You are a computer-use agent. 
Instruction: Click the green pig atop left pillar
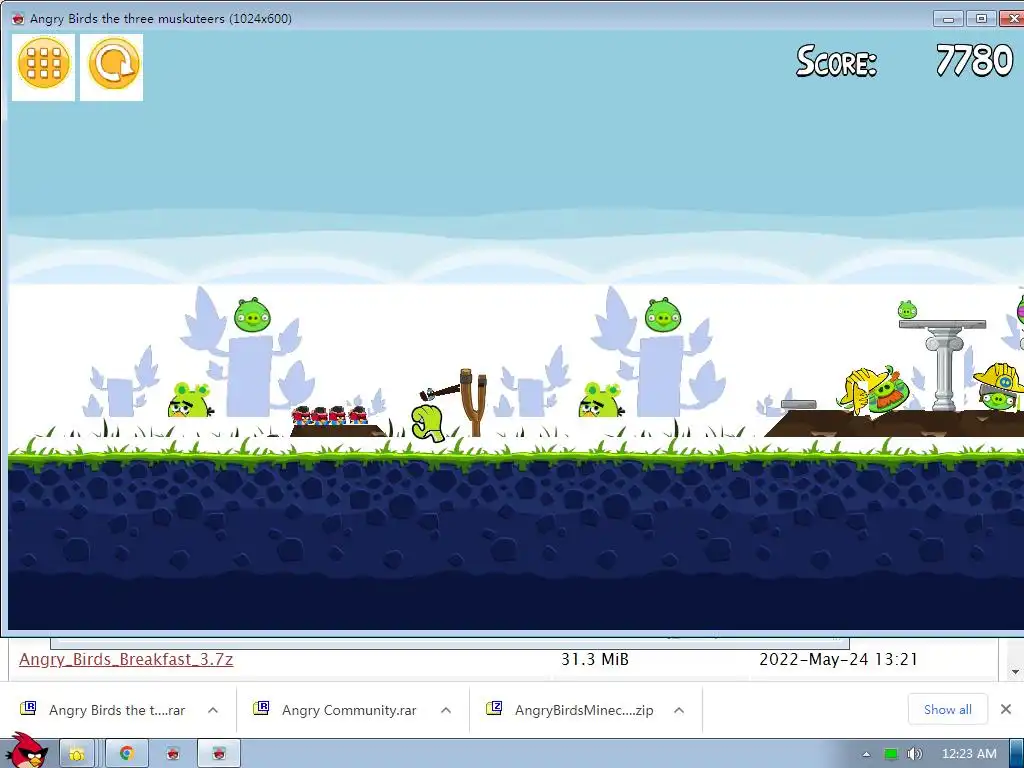point(252,315)
